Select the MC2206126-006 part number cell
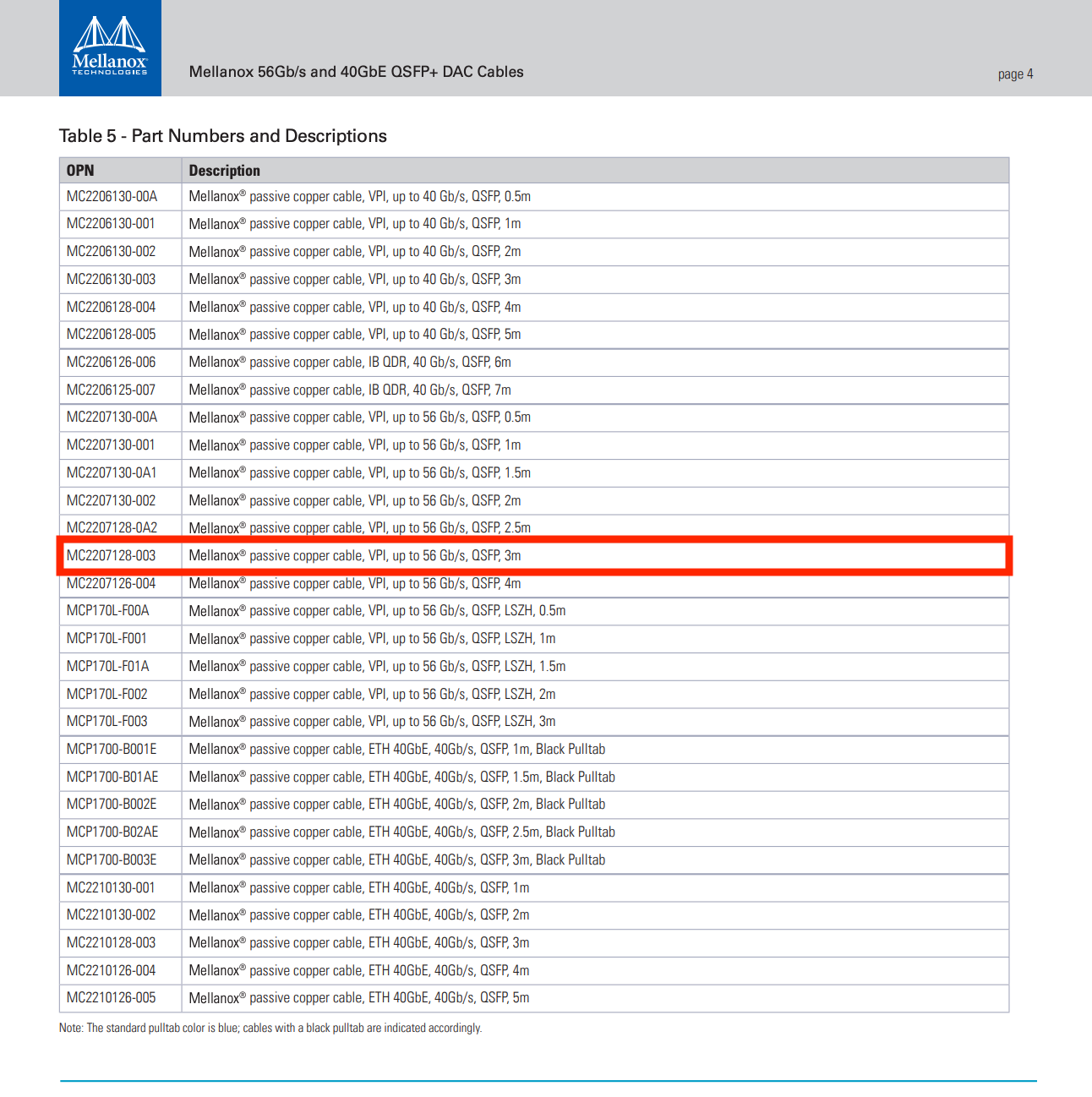The image size is (1092, 1097). click(x=112, y=363)
